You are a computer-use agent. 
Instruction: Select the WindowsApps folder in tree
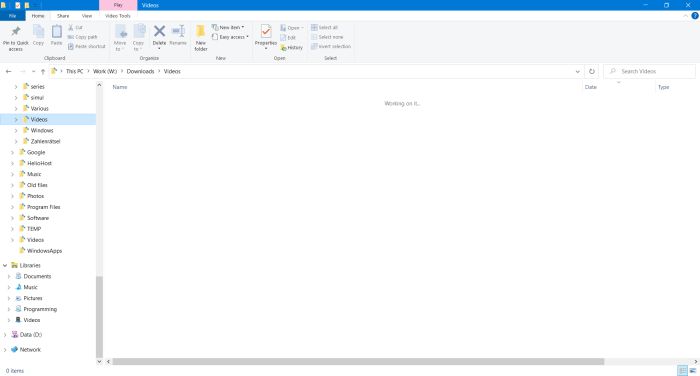coord(44,251)
